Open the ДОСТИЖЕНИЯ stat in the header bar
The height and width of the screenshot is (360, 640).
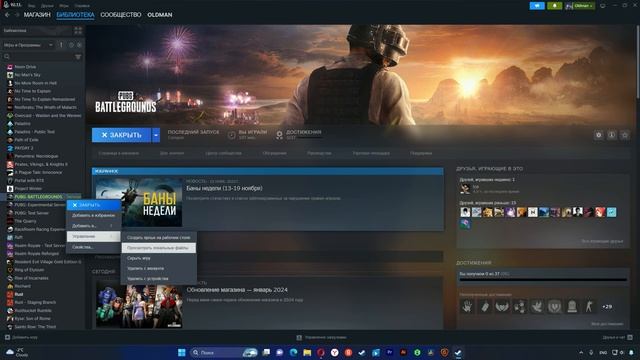[299, 135]
